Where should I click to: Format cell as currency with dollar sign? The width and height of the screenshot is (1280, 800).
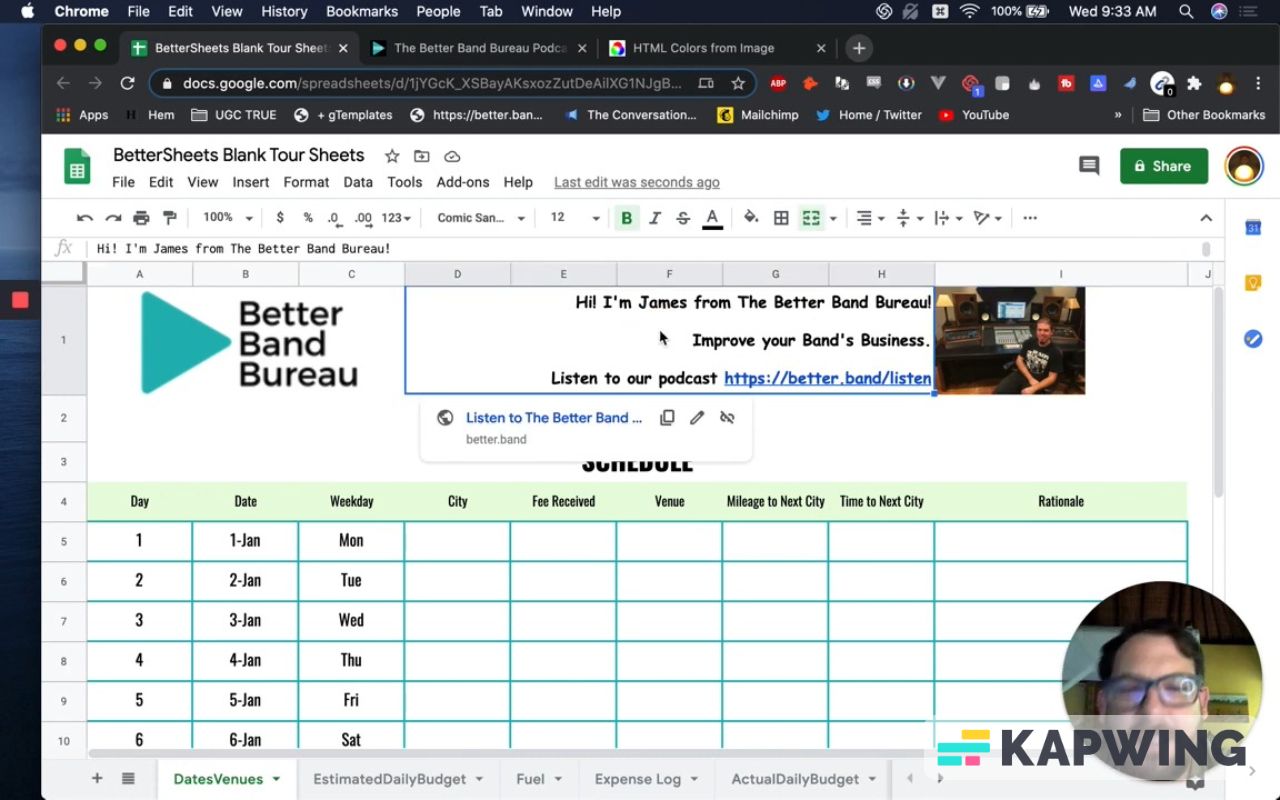280,218
